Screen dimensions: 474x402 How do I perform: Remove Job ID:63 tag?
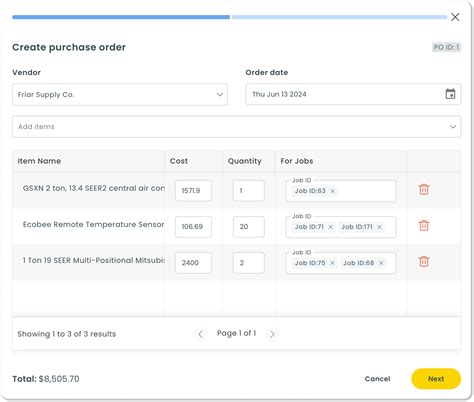pos(332,191)
